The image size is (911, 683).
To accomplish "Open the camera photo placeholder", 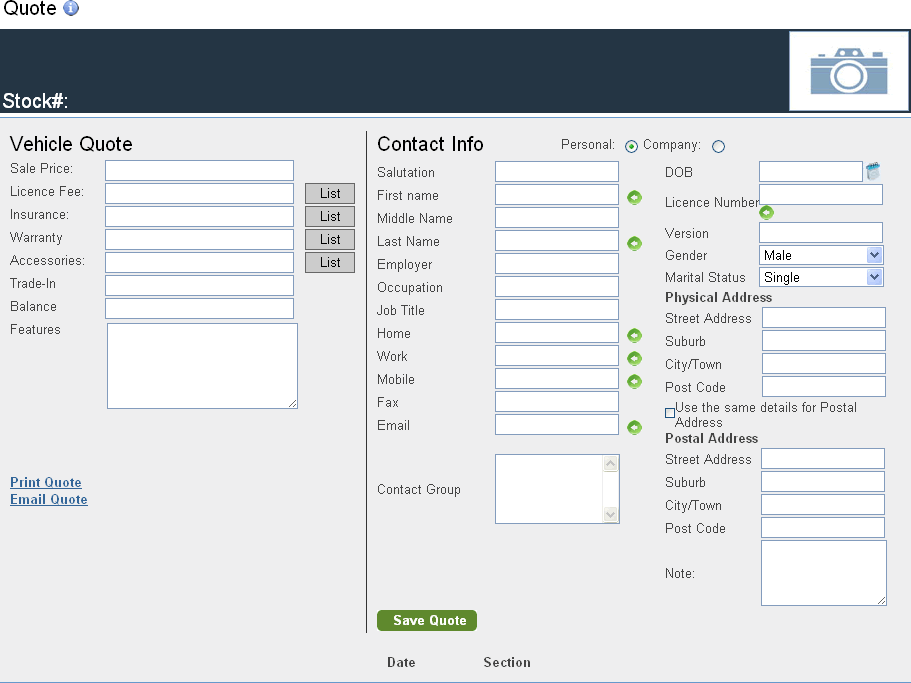I will pos(848,71).
